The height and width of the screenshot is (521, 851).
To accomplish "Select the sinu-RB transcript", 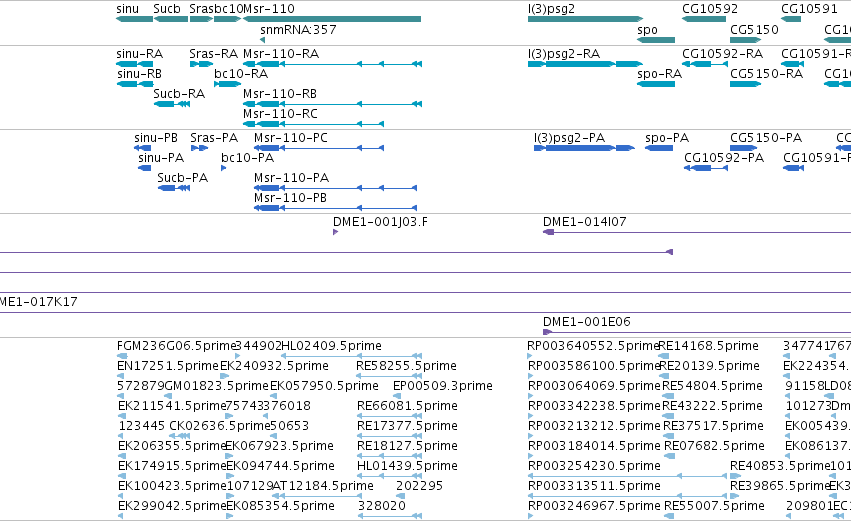I will (x=136, y=84).
